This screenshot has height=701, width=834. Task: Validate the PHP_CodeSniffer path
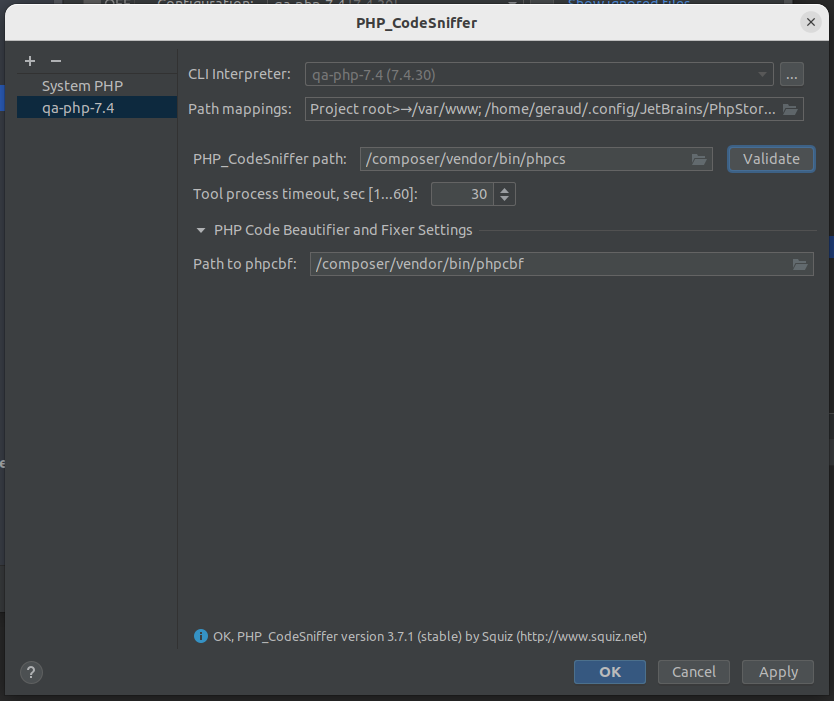pyautogui.click(x=771, y=159)
